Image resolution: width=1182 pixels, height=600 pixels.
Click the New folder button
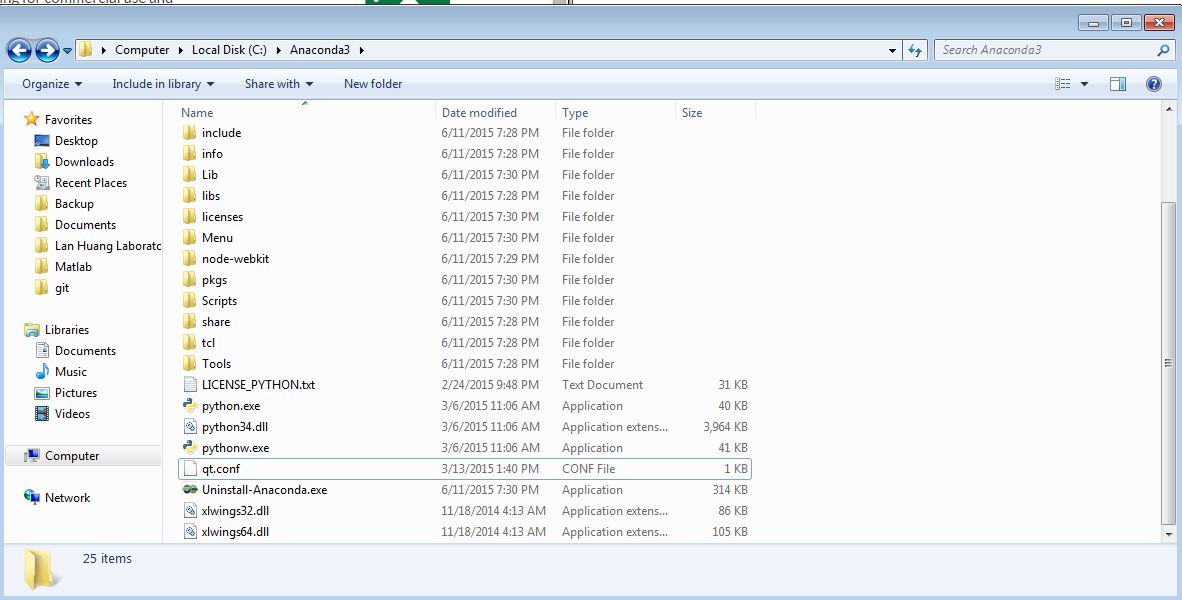(372, 84)
